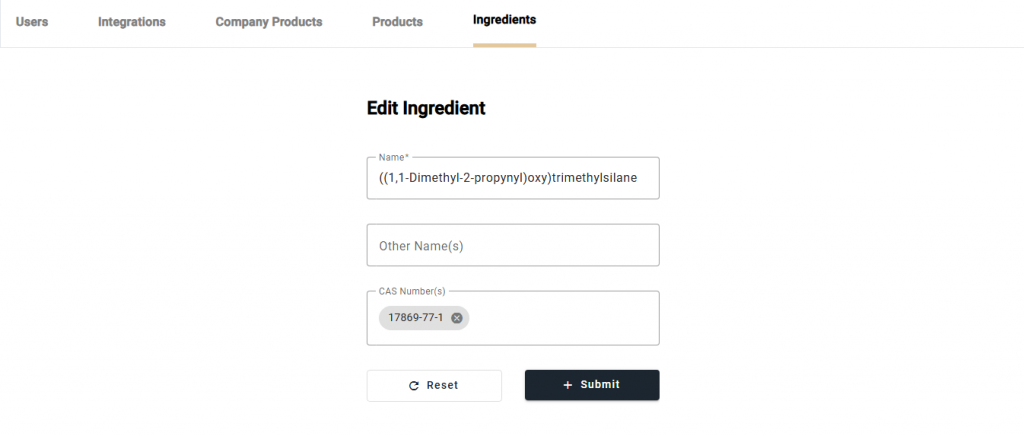
Task: Click the Other Name(s) placeholder text
Action: (x=421, y=246)
